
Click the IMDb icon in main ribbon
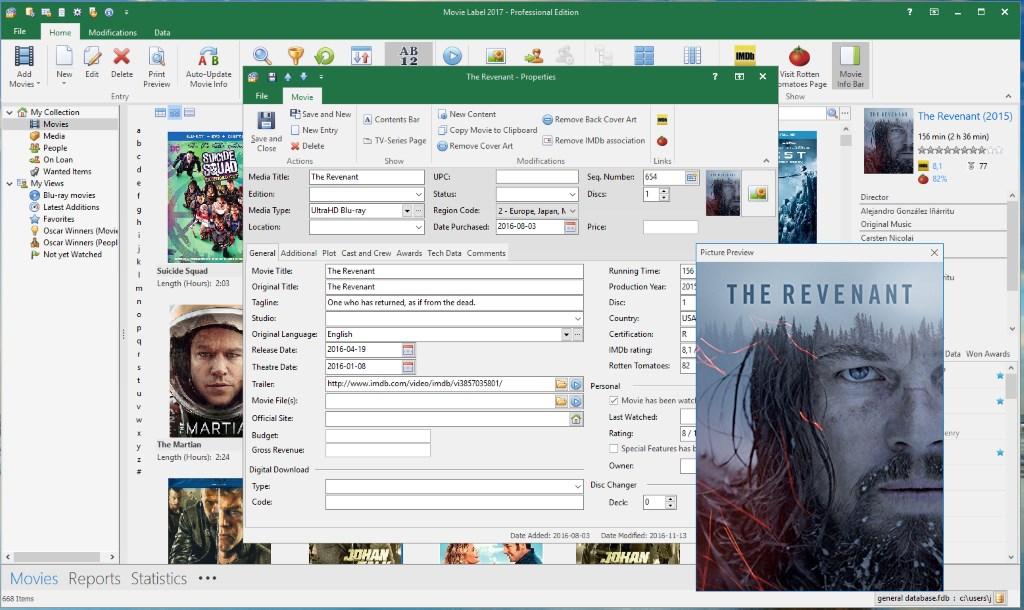click(744, 56)
